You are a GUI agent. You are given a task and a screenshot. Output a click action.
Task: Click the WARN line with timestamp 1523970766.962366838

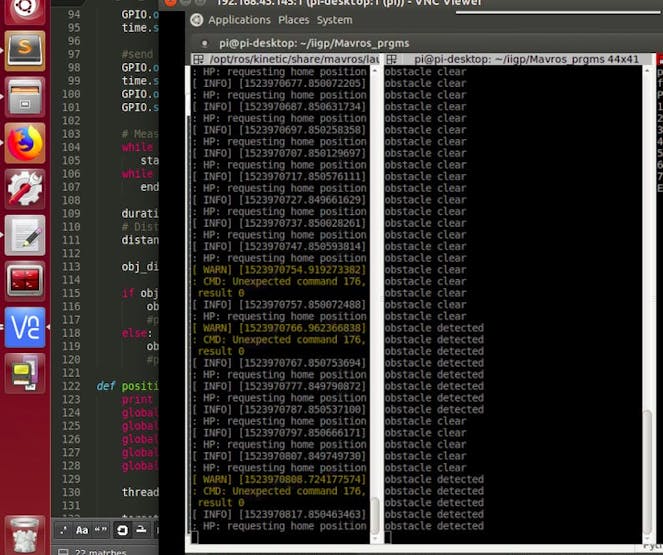(x=279, y=328)
